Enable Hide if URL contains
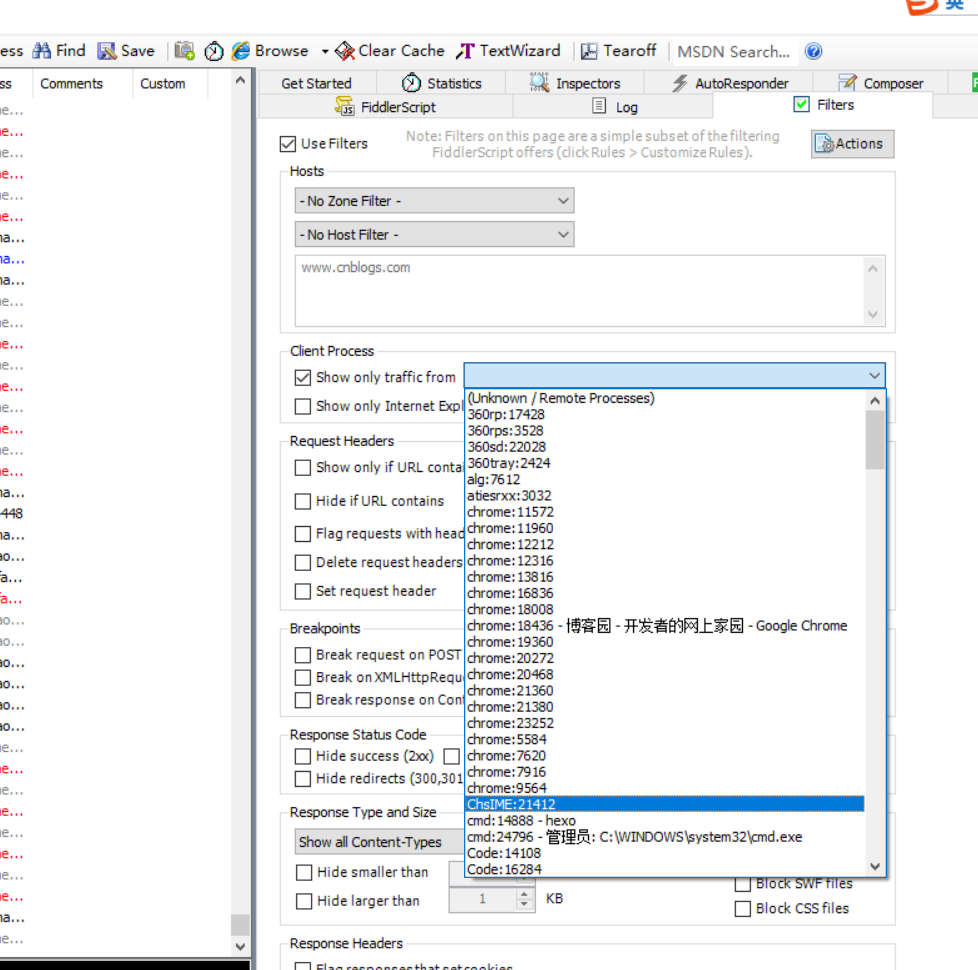The width and height of the screenshot is (978, 970). [303, 501]
